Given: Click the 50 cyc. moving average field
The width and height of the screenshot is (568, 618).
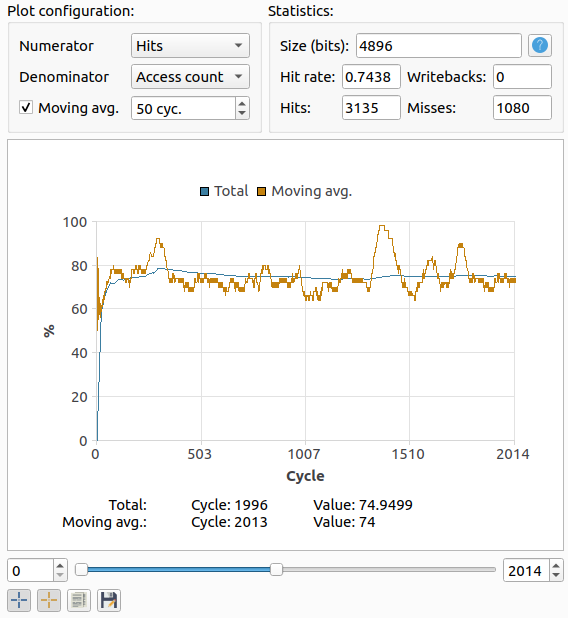Looking at the screenshot, I should (183, 108).
